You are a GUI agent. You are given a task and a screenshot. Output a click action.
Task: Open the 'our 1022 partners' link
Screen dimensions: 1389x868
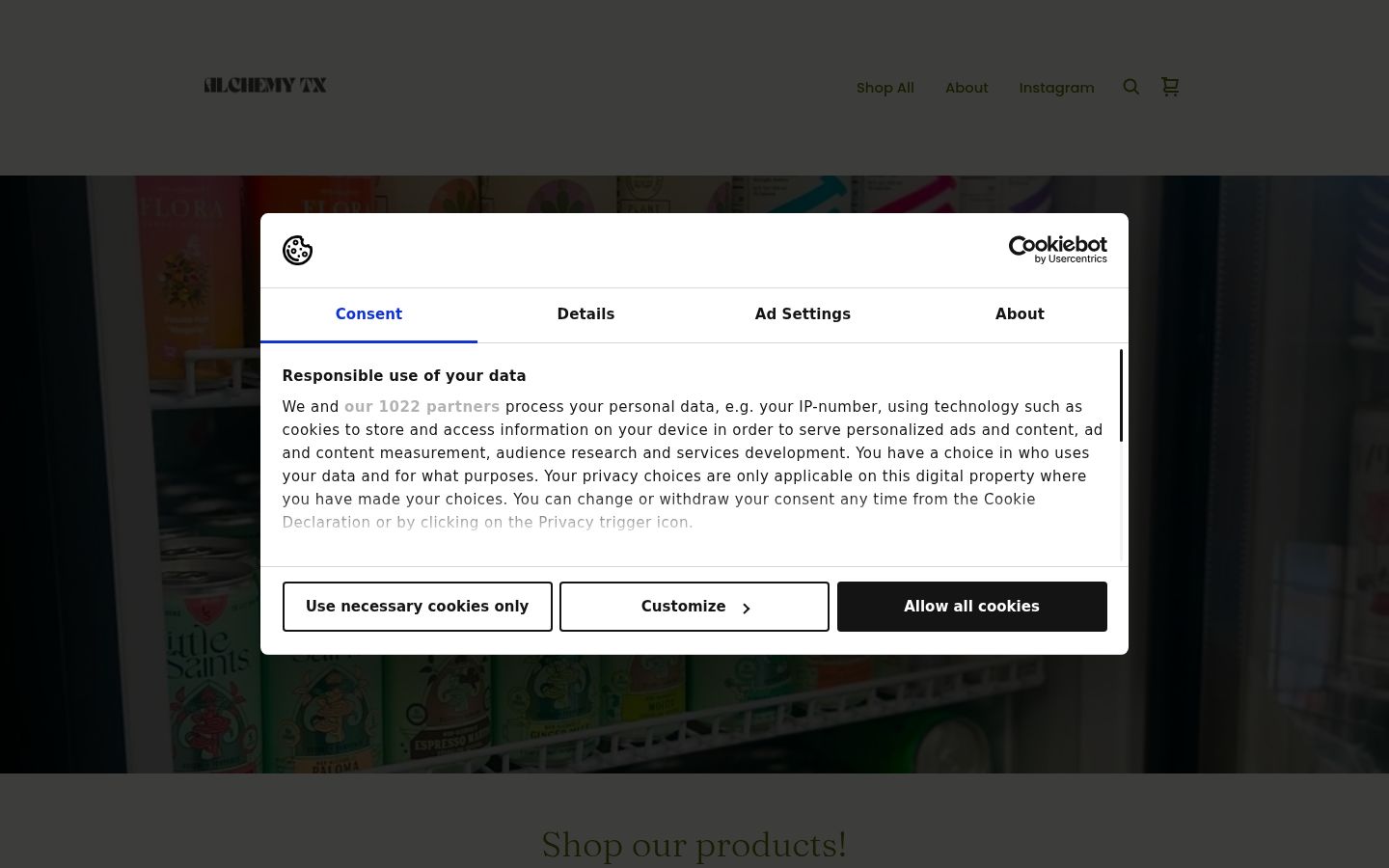coord(422,407)
